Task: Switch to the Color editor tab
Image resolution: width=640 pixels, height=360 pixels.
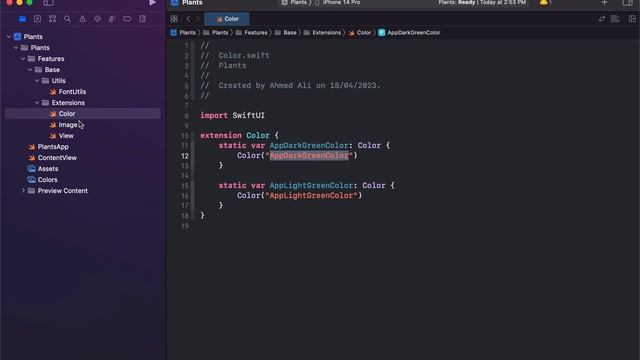Action: 227,19
